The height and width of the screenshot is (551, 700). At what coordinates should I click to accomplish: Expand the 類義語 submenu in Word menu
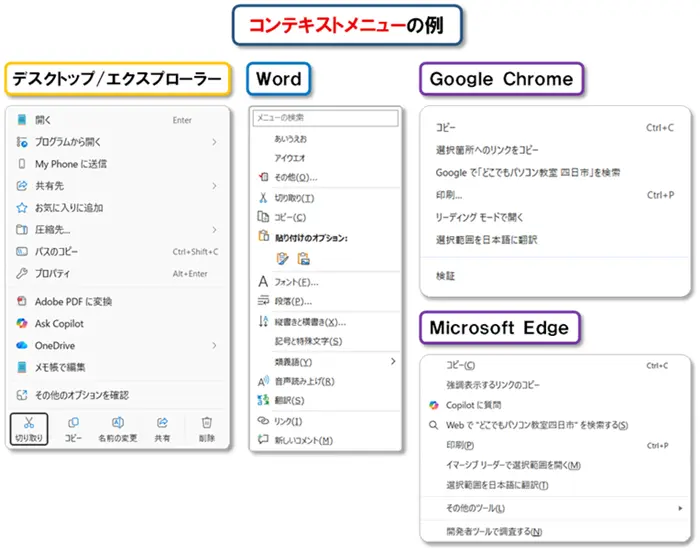(x=393, y=361)
